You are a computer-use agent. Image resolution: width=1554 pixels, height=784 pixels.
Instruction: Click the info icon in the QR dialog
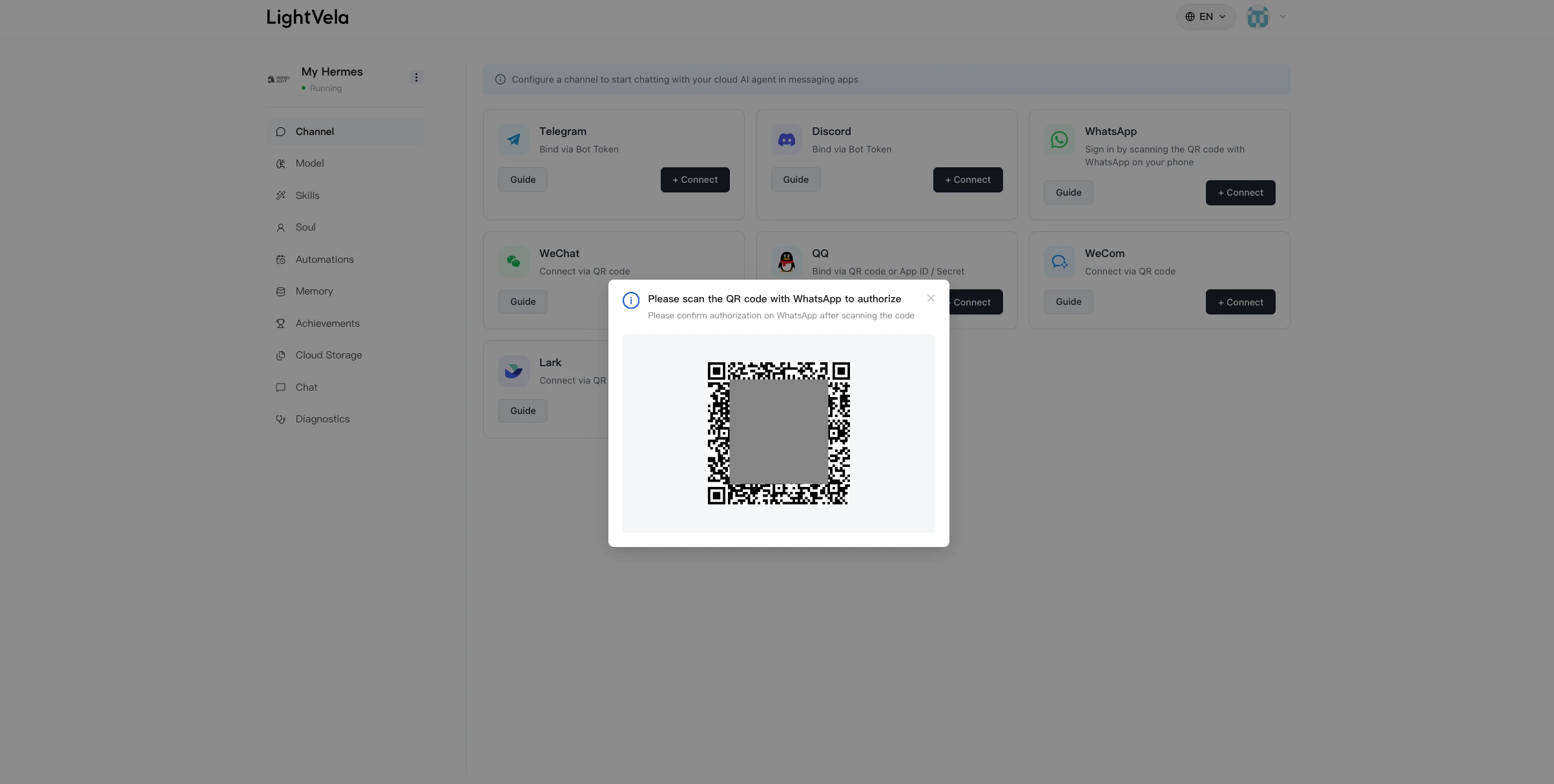tap(631, 300)
